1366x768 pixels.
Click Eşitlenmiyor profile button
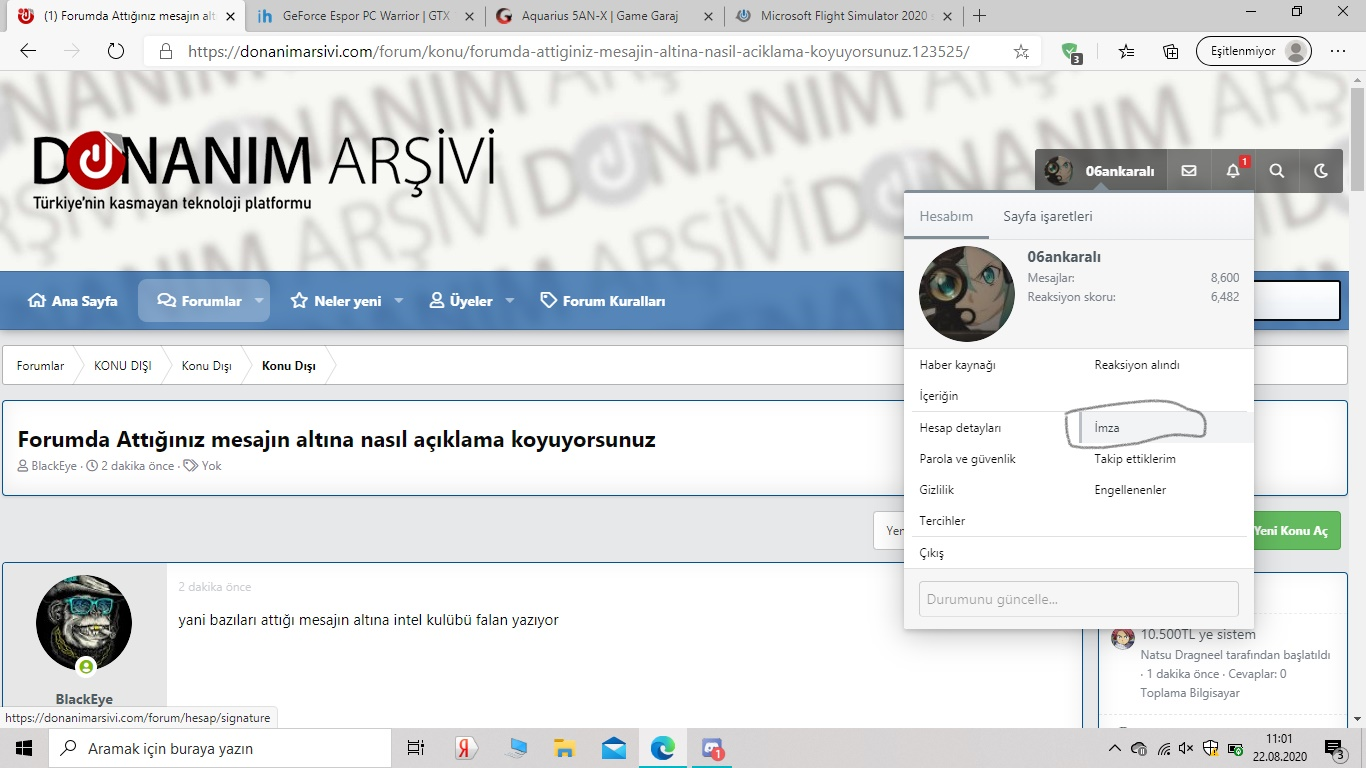point(1254,51)
